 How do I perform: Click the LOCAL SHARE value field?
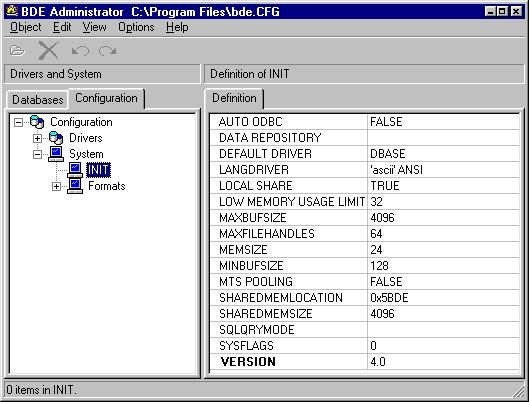coord(443,185)
